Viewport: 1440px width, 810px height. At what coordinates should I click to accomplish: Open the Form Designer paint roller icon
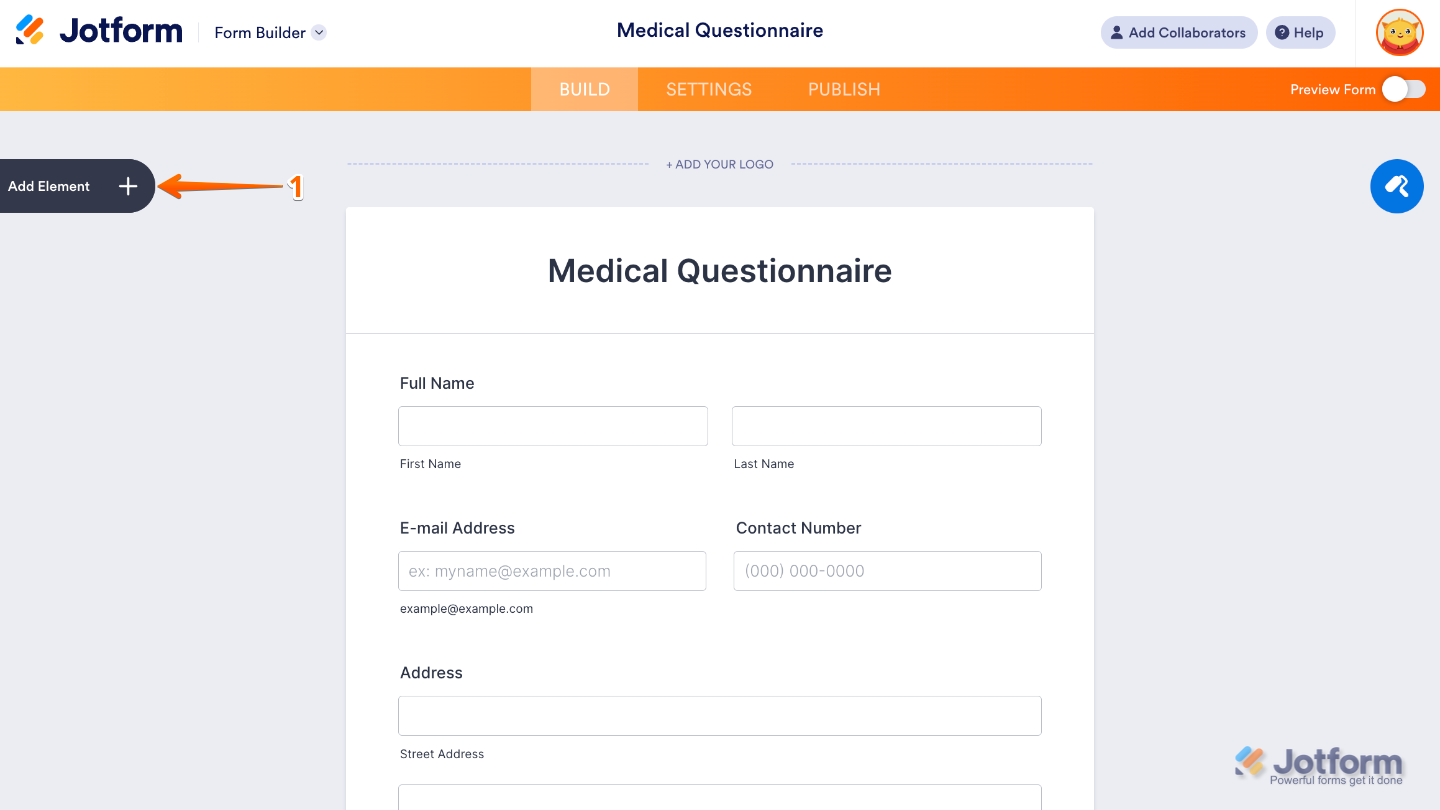(x=1396, y=186)
